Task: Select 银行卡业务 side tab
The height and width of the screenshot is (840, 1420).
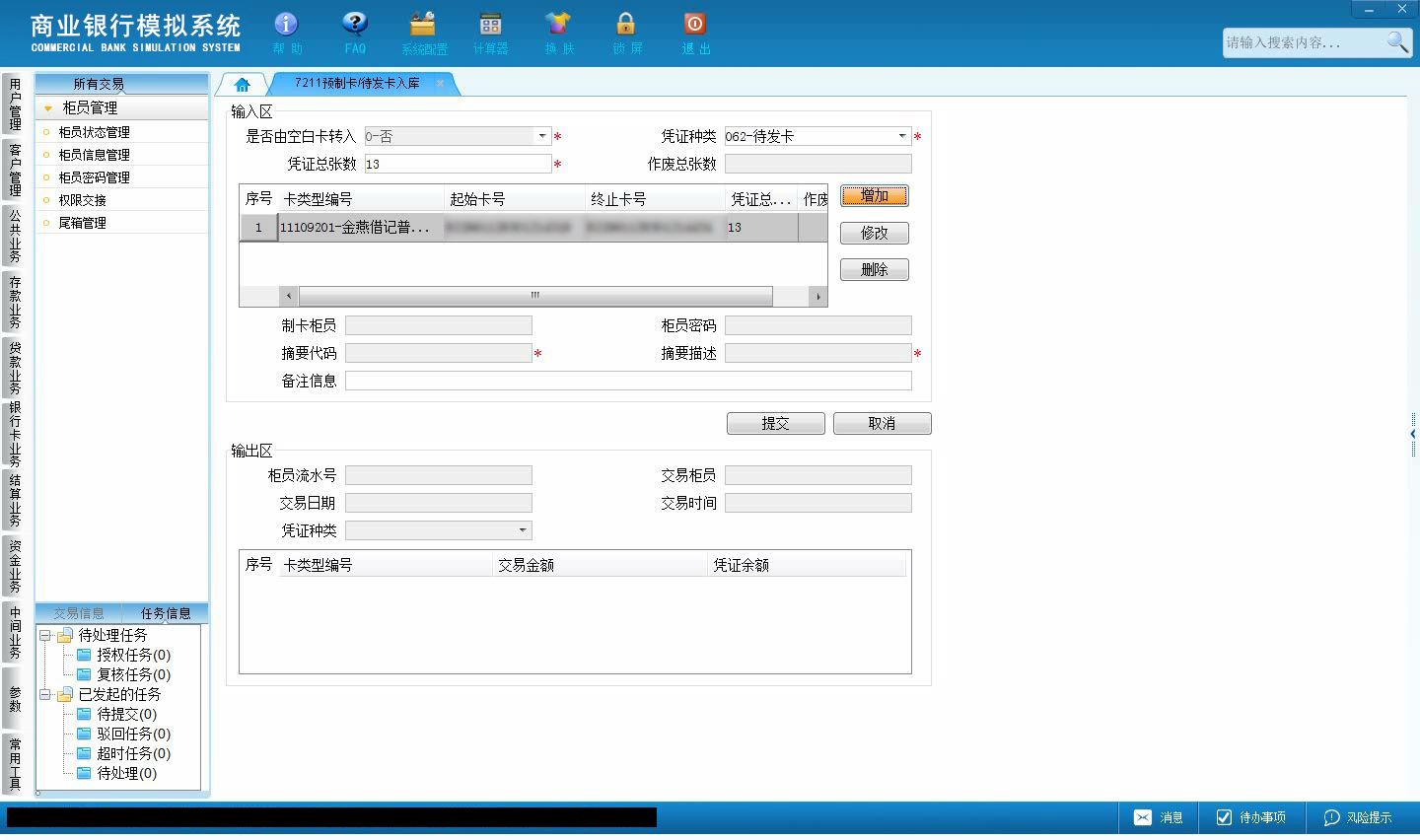Action: click(15, 434)
